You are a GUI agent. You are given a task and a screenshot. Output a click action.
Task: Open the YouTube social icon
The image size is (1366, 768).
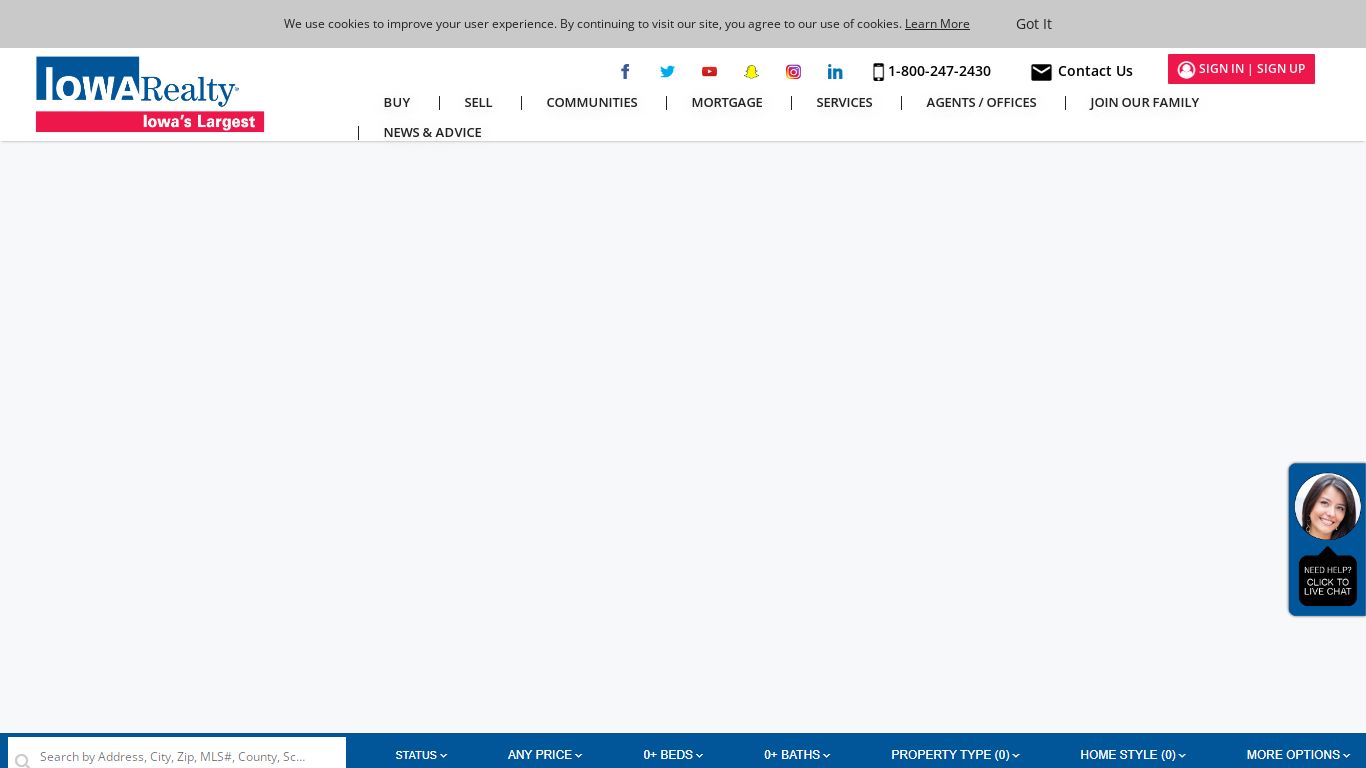pyautogui.click(x=709, y=71)
